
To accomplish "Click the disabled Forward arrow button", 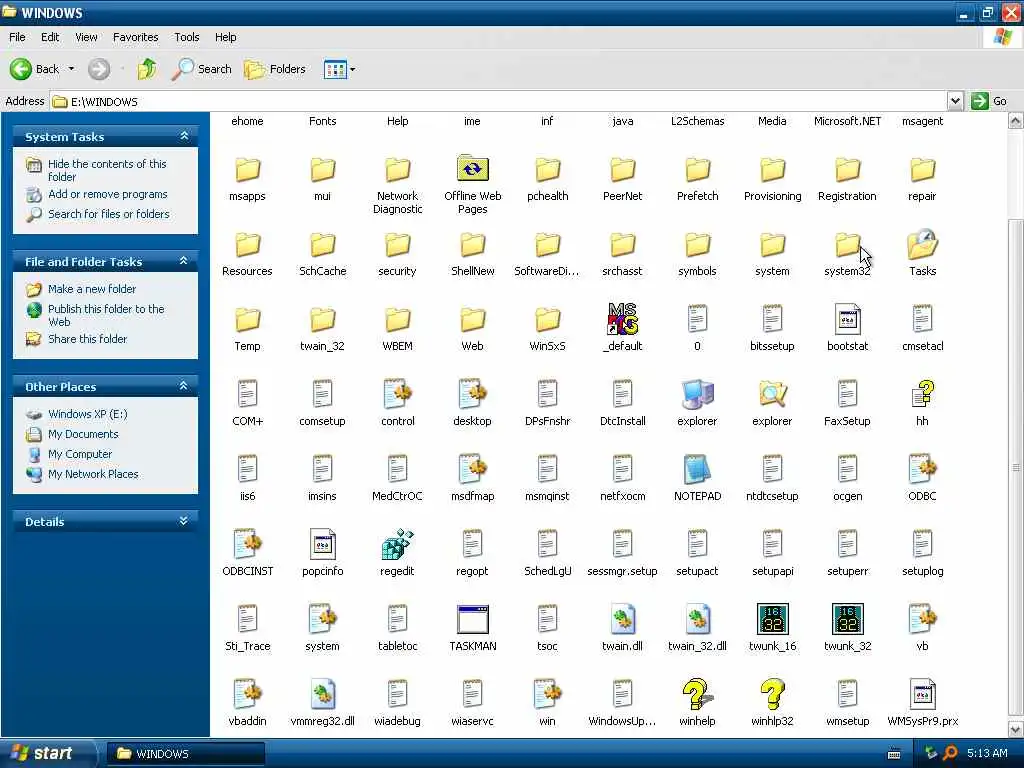I will click(x=99, y=69).
